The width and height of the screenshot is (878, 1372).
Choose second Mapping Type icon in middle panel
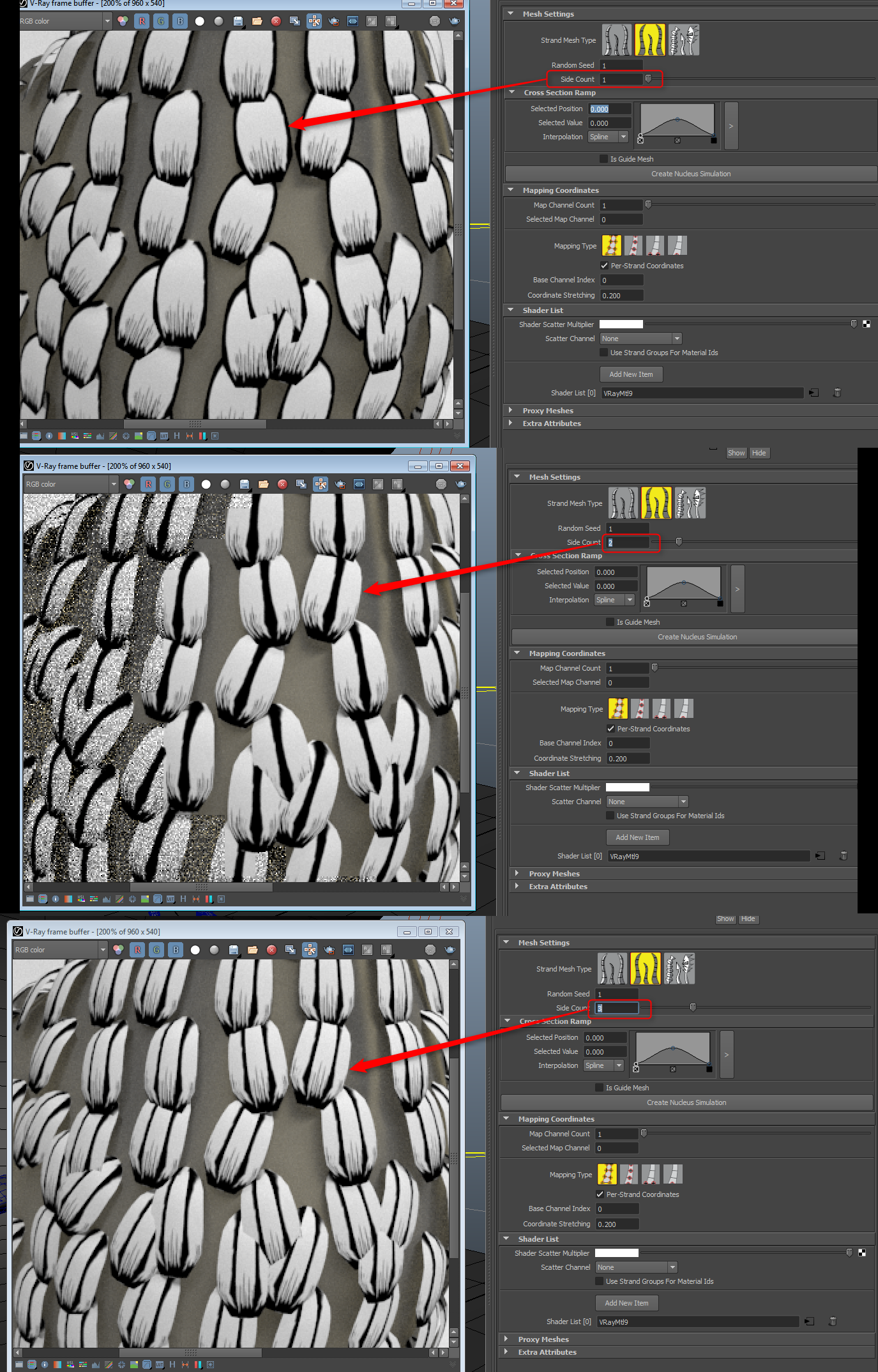coord(640,708)
